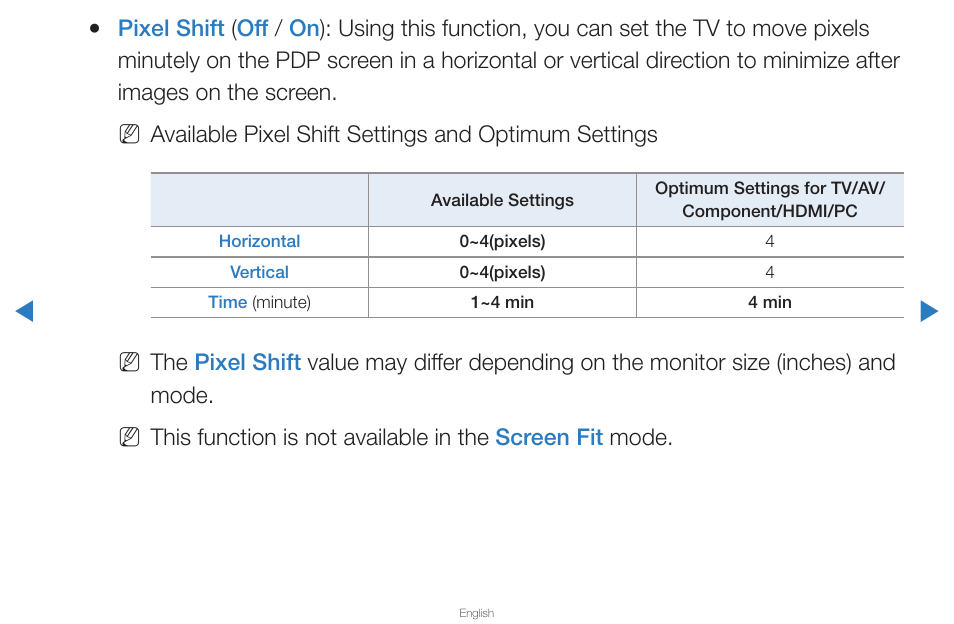954x624 pixels.
Task: Select the On option for Pixel Shift
Action: tap(304, 29)
